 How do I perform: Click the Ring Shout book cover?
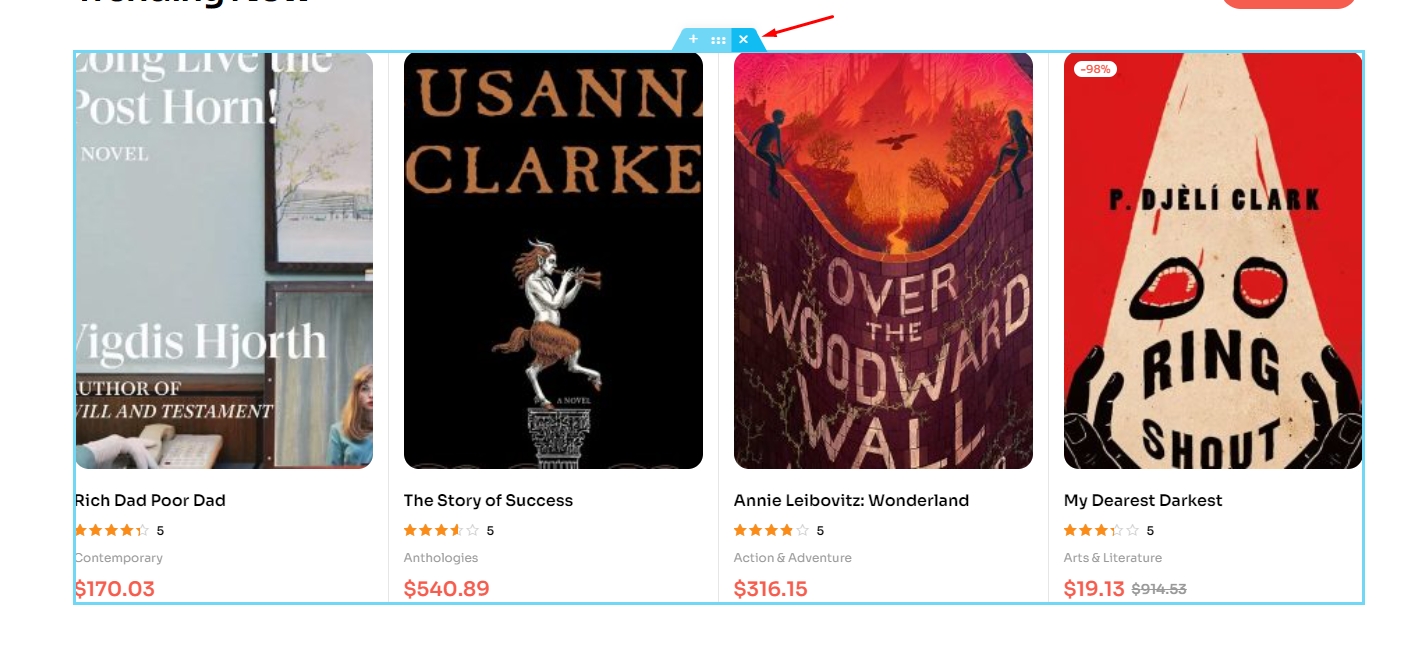tap(1213, 260)
